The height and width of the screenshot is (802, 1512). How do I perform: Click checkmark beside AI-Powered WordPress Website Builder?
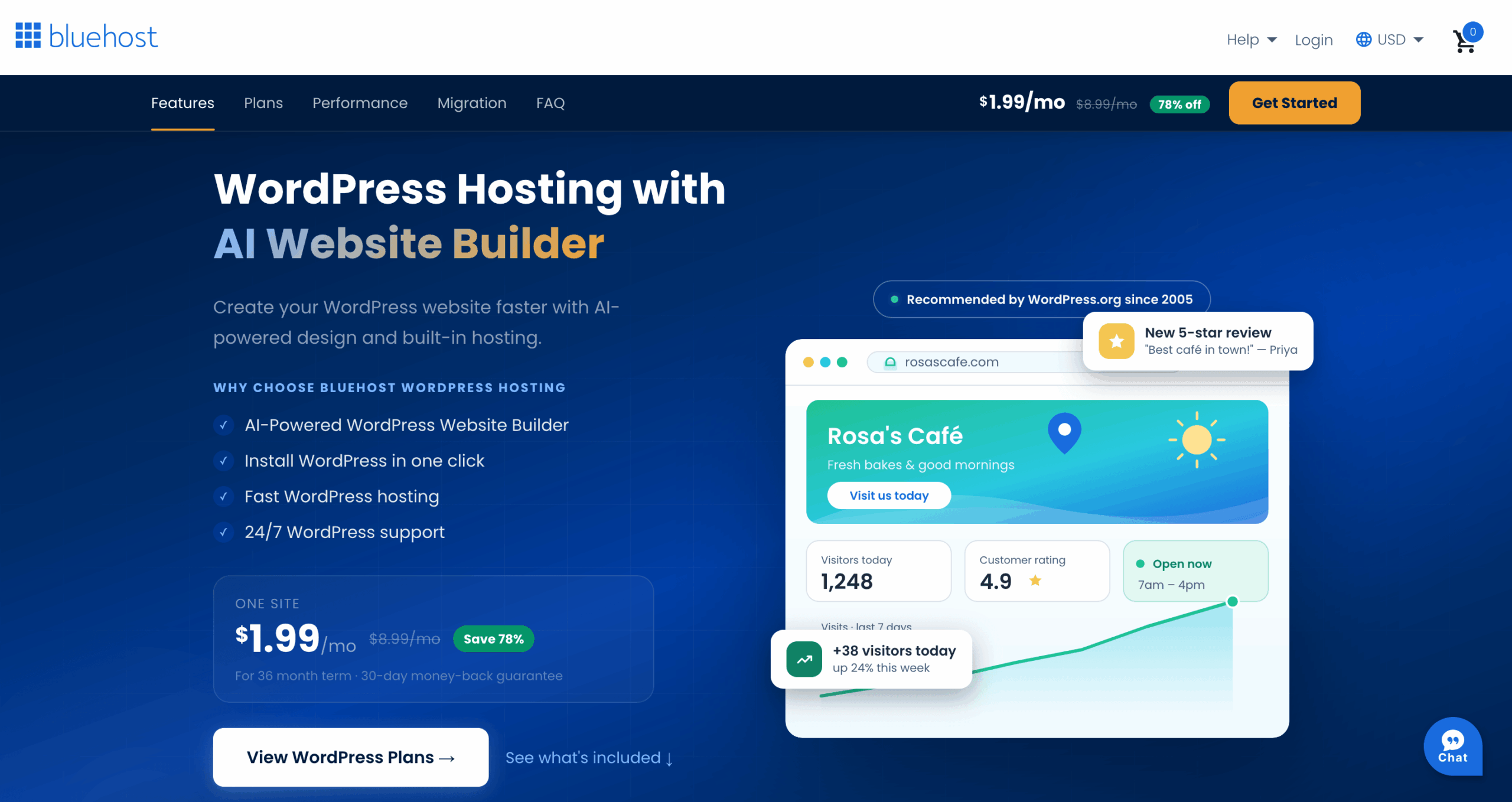pyautogui.click(x=223, y=425)
